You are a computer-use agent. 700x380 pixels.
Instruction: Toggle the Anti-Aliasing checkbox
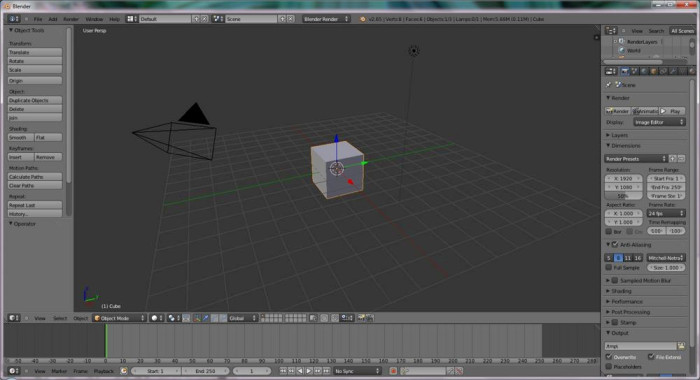pyautogui.click(x=615, y=244)
